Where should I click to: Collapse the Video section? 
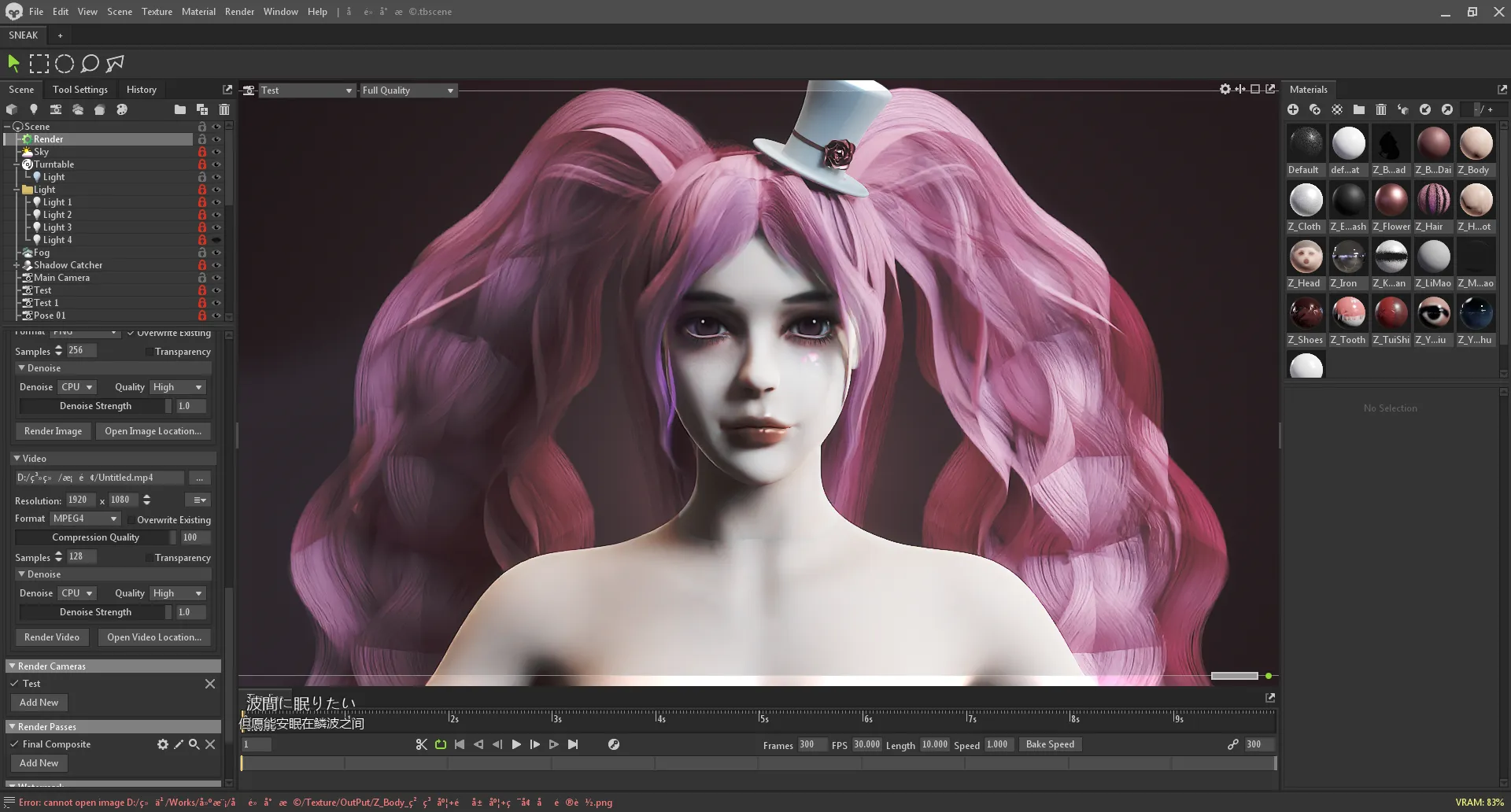(17, 459)
